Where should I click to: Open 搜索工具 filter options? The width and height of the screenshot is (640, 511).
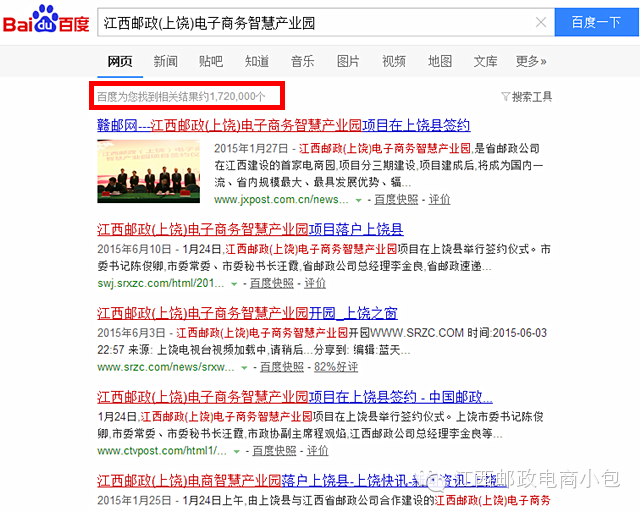(527, 97)
